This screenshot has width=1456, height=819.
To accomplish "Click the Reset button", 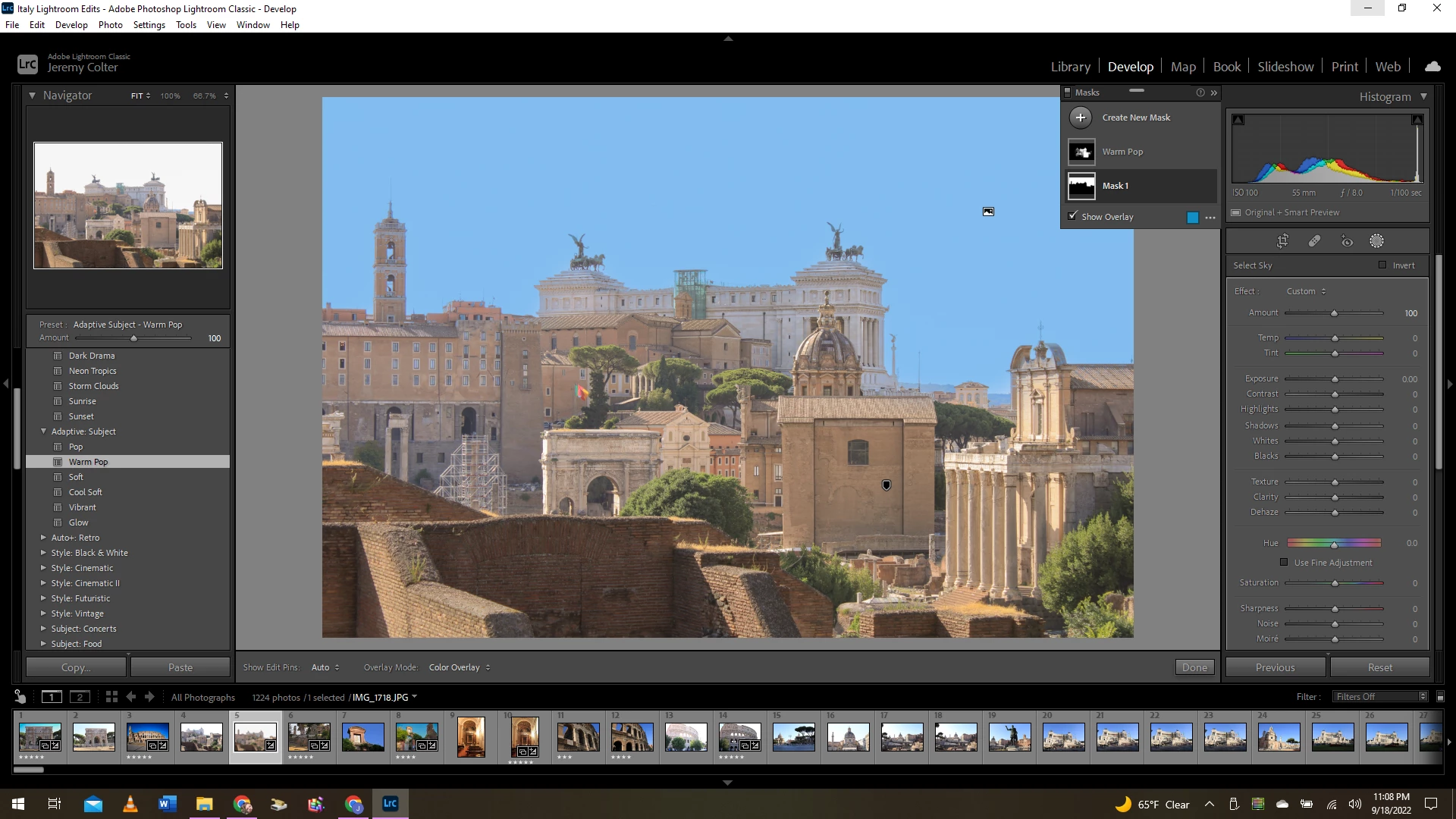I will click(1379, 667).
